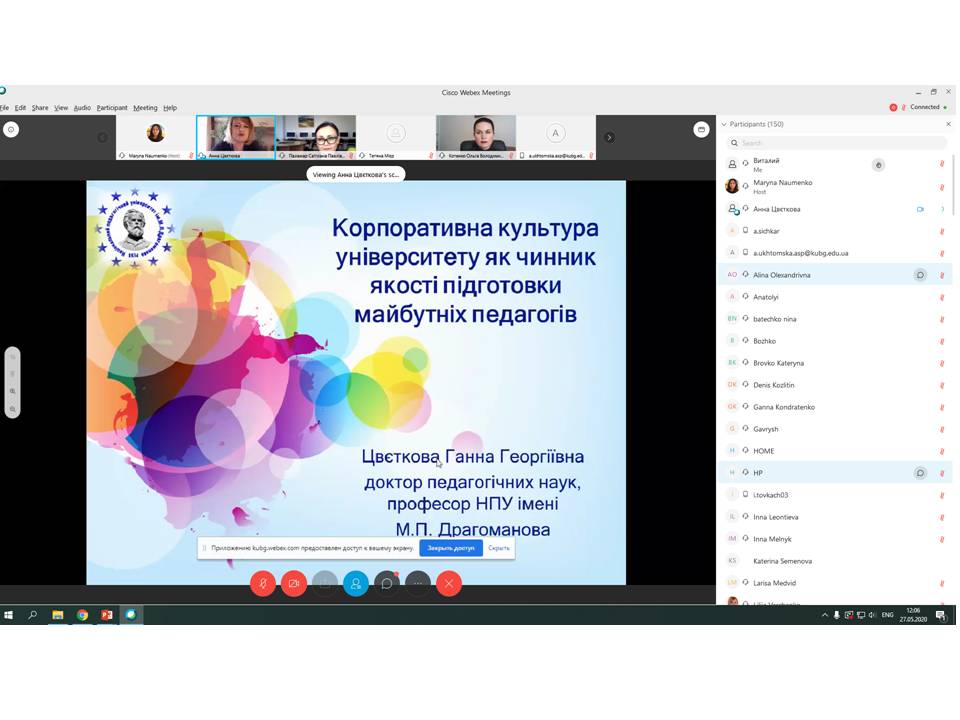
Task: Open more options in meeting controls
Action: click(418, 583)
